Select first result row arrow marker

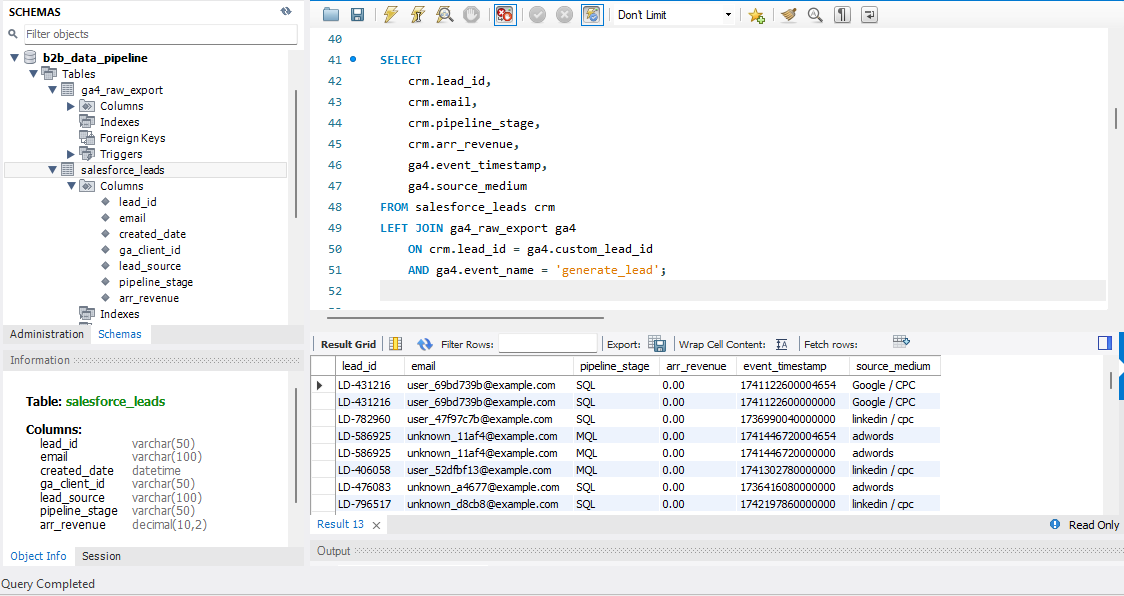pyautogui.click(x=320, y=385)
